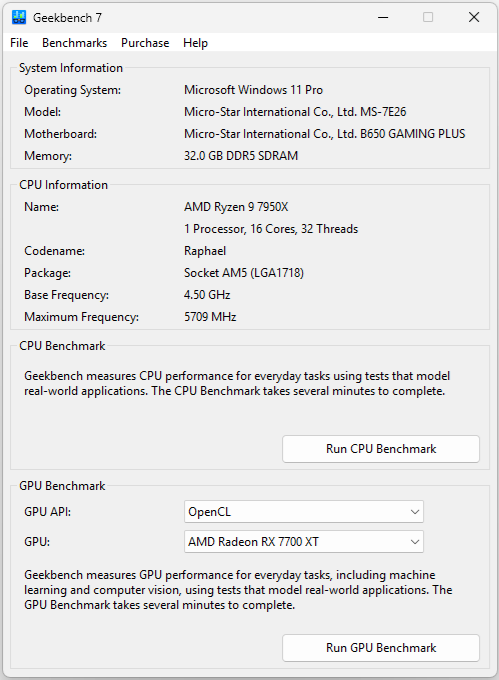The height and width of the screenshot is (680, 499).
Task: Click the 5709 MHz maximum frequency value
Action: click(x=210, y=317)
